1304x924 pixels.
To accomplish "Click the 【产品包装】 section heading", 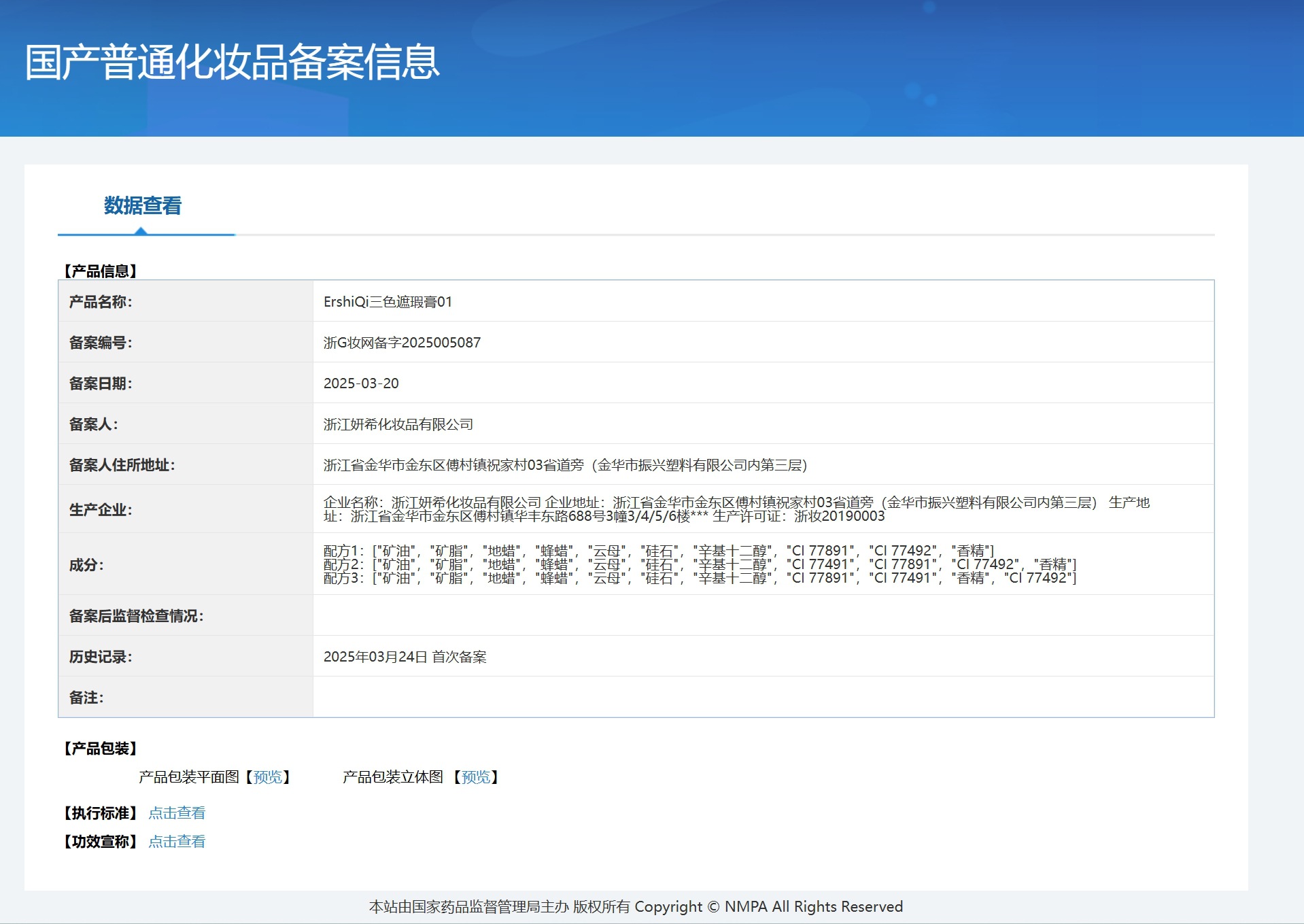I will click(x=101, y=749).
